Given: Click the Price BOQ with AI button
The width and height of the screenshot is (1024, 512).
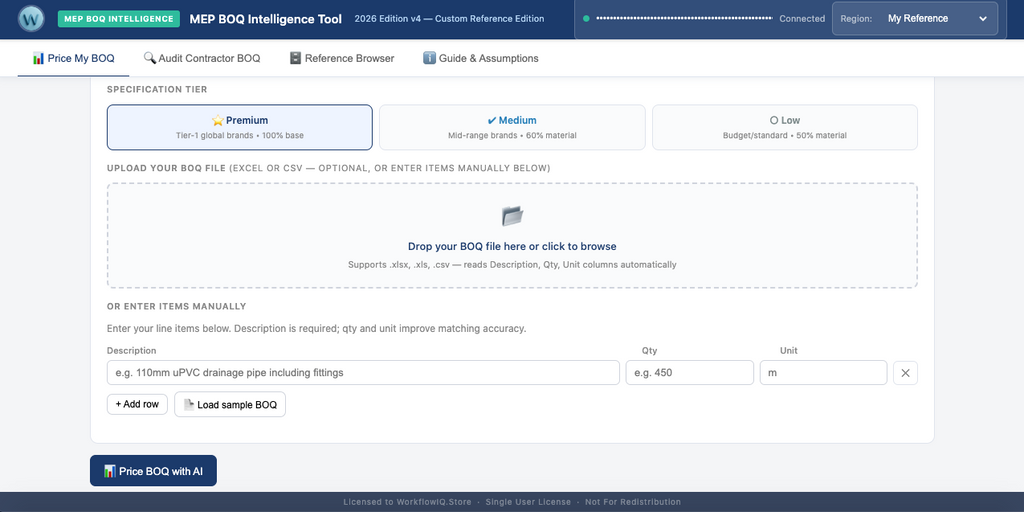Looking at the screenshot, I should point(153,471).
